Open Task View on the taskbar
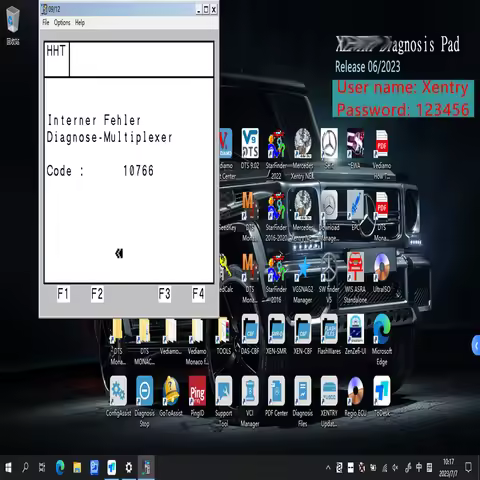The width and height of the screenshot is (480, 480). click(x=42, y=468)
